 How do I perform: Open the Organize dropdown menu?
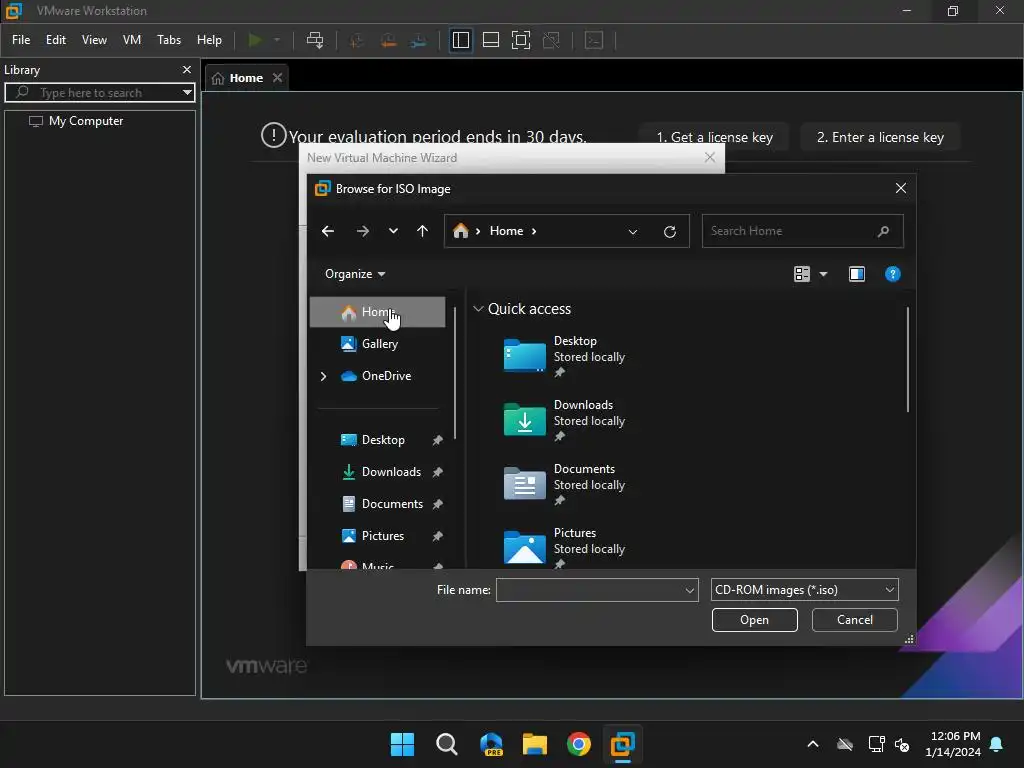(x=355, y=274)
